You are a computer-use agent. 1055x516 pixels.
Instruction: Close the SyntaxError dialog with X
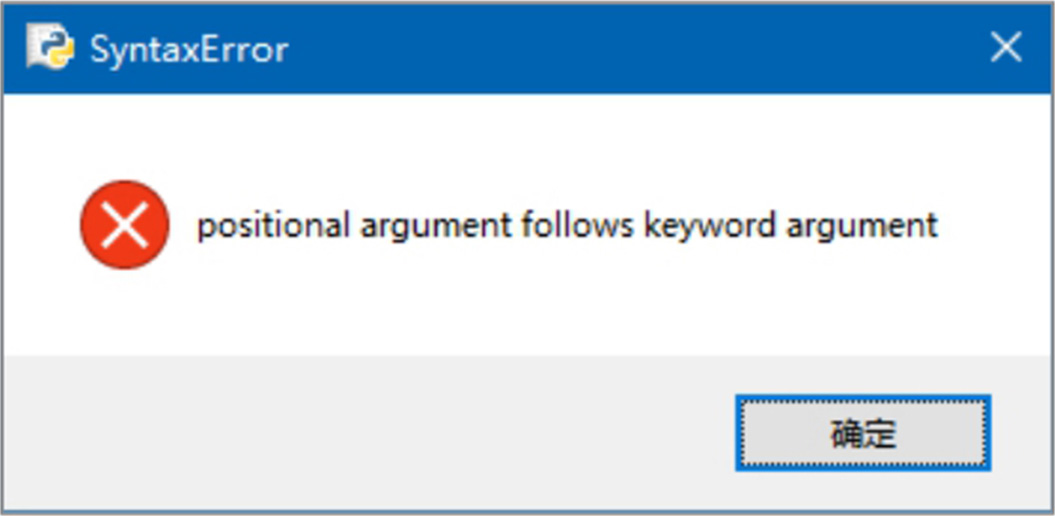point(1006,48)
